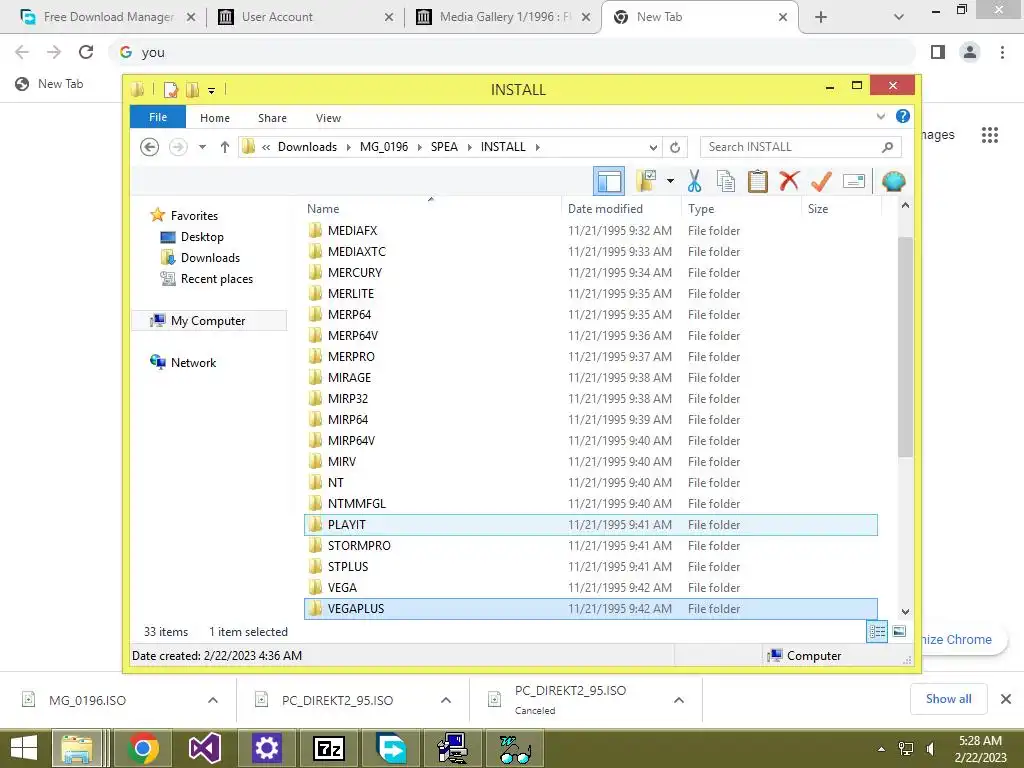The height and width of the screenshot is (768, 1024).
Task: Select the VEGAPLUS folder
Action: coord(590,609)
